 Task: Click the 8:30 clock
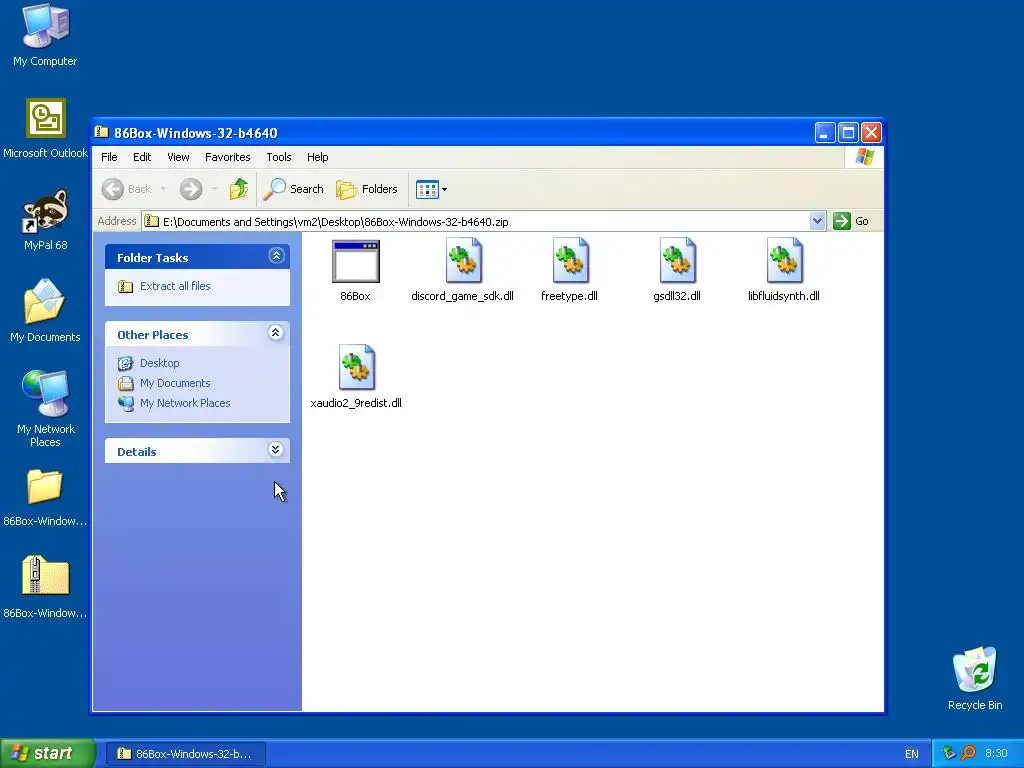pos(997,754)
